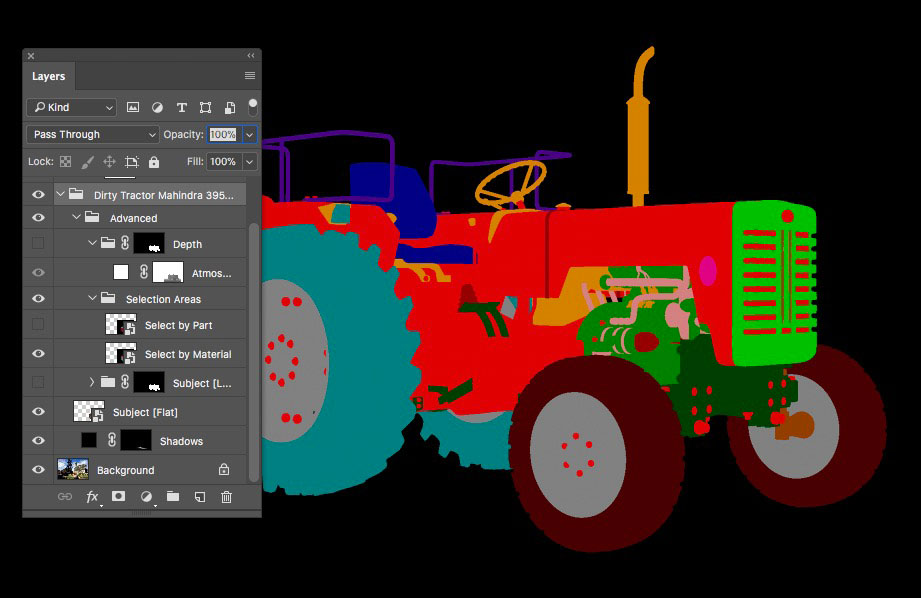Click the add layer mask icon
The image size is (921, 598).
coord(119,497)
